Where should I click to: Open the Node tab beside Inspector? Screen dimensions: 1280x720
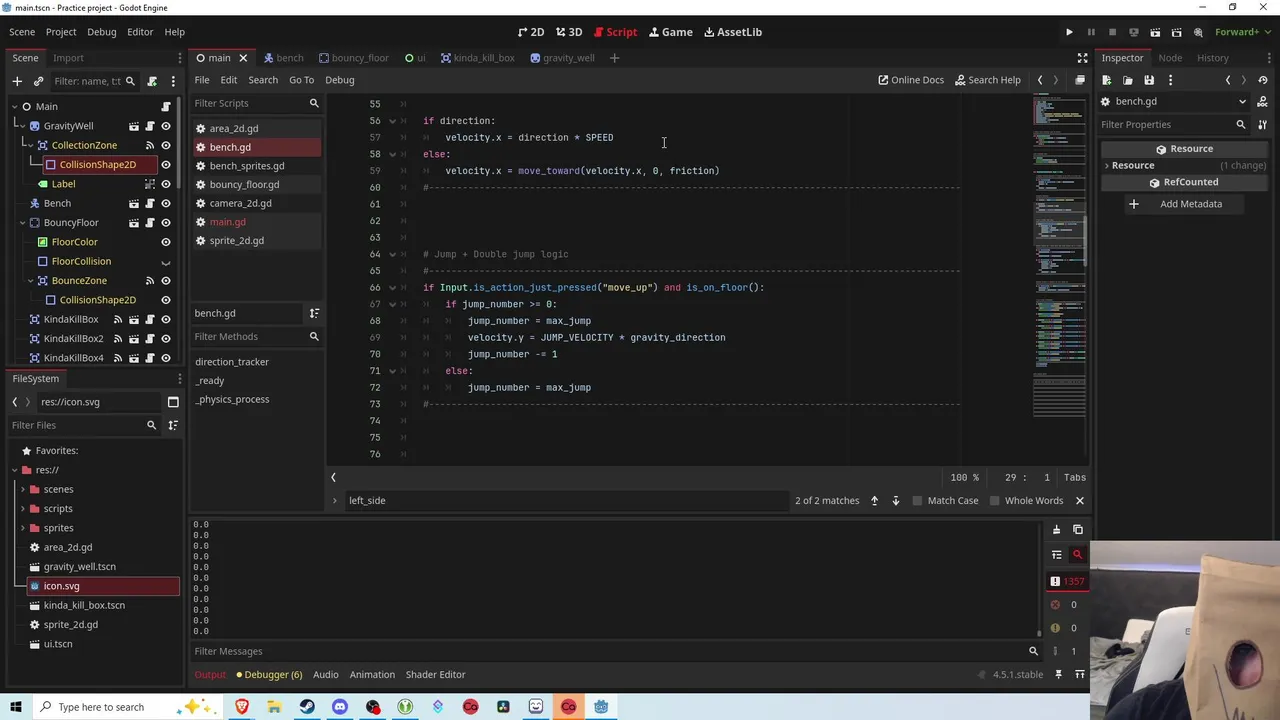(1169, 58)
